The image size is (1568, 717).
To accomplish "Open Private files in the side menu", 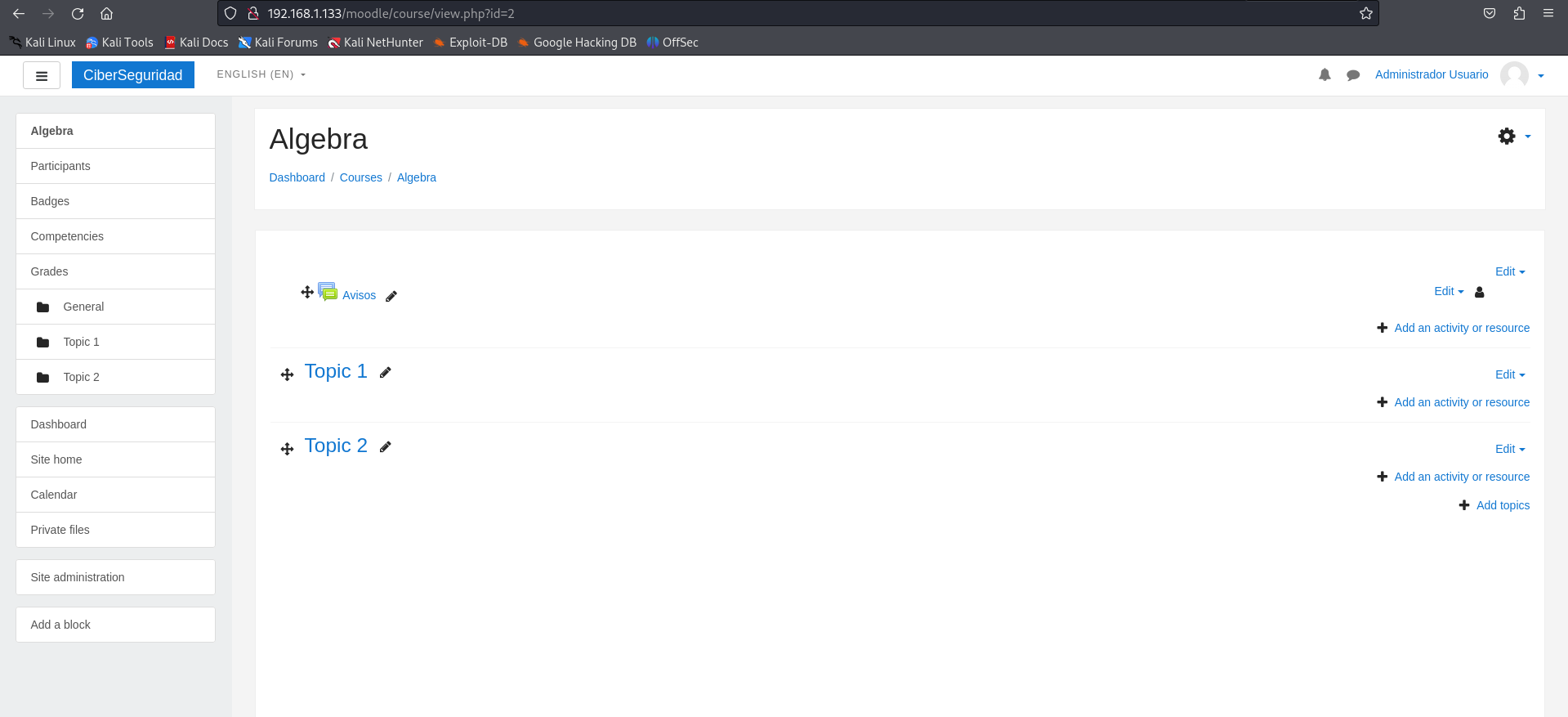I will click(x=115, y=530).
